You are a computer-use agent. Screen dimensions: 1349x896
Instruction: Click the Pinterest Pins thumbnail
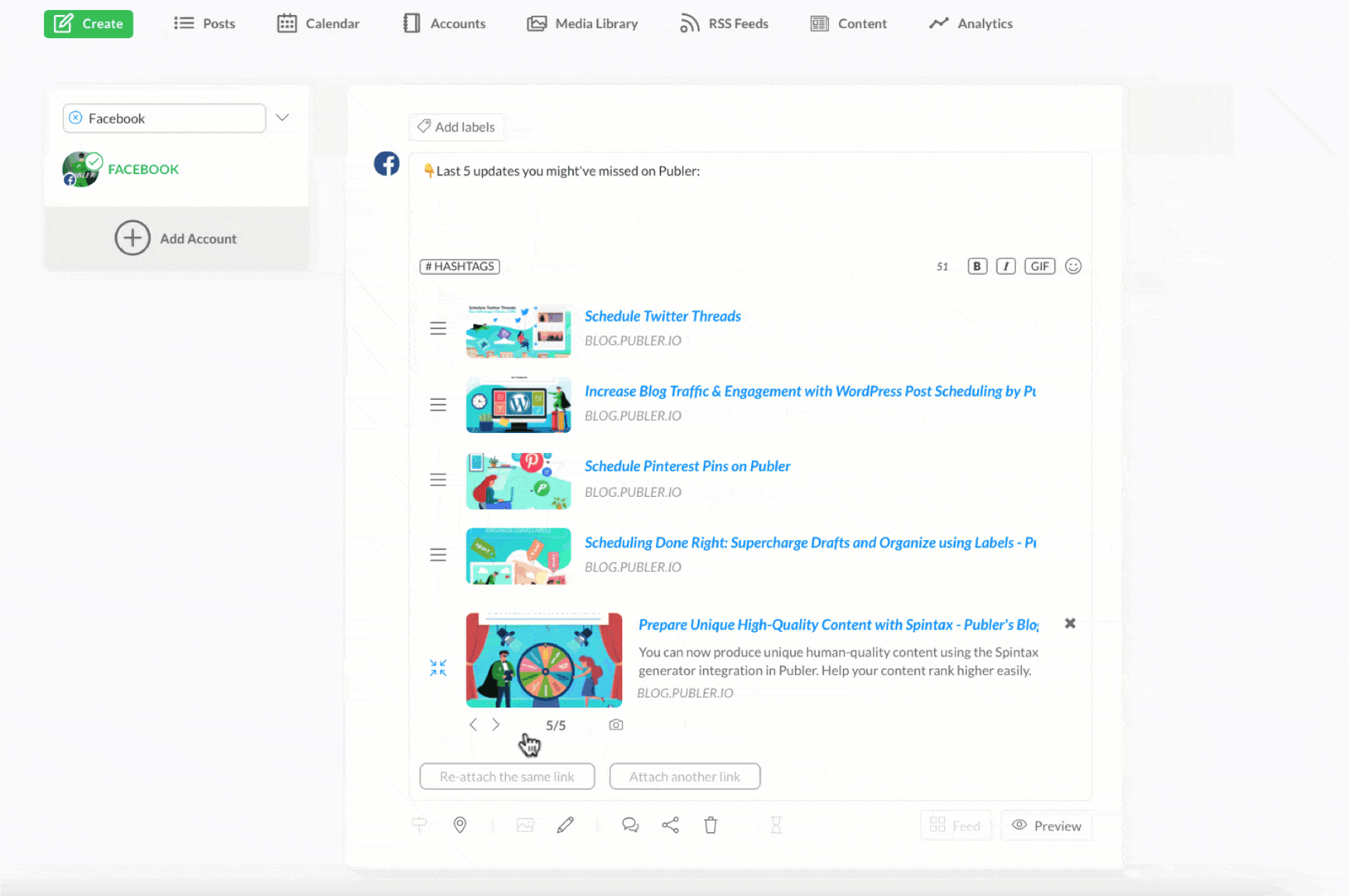point(518,481)
